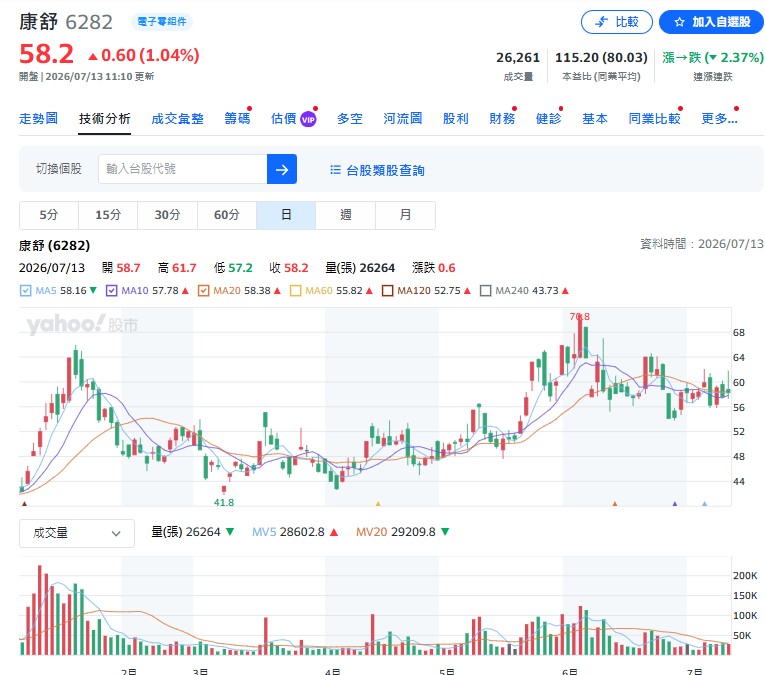
Task: Click the star icon in 加入自選股
Action: 679,22
